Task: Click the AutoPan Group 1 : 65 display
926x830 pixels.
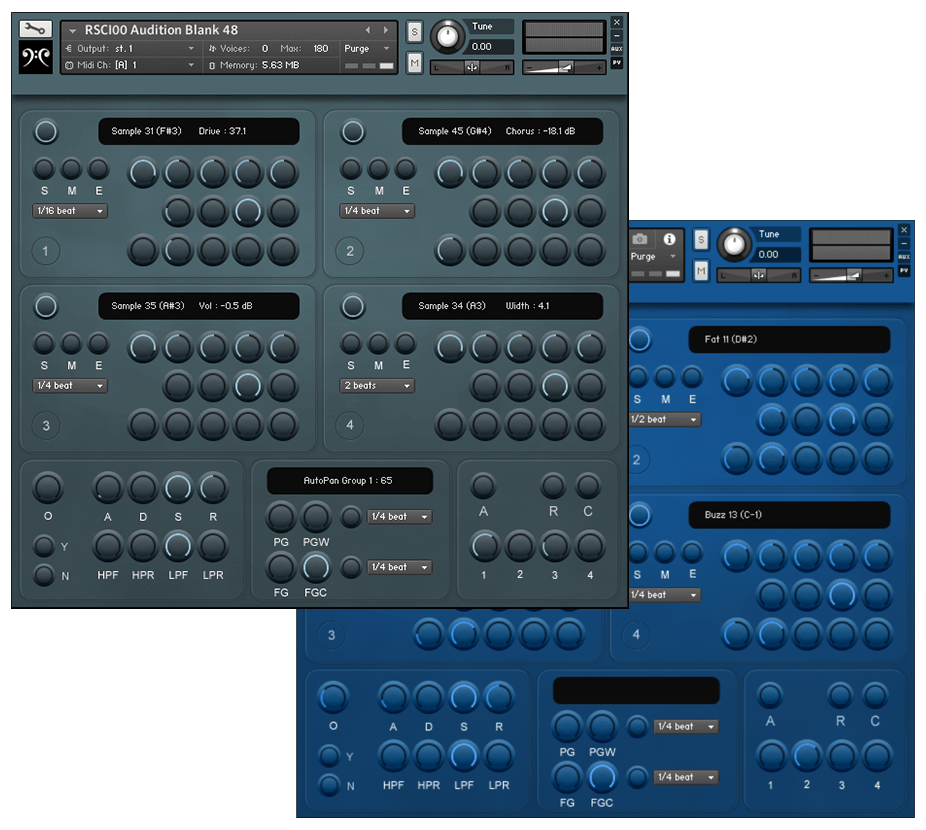Action: point(350,481)
